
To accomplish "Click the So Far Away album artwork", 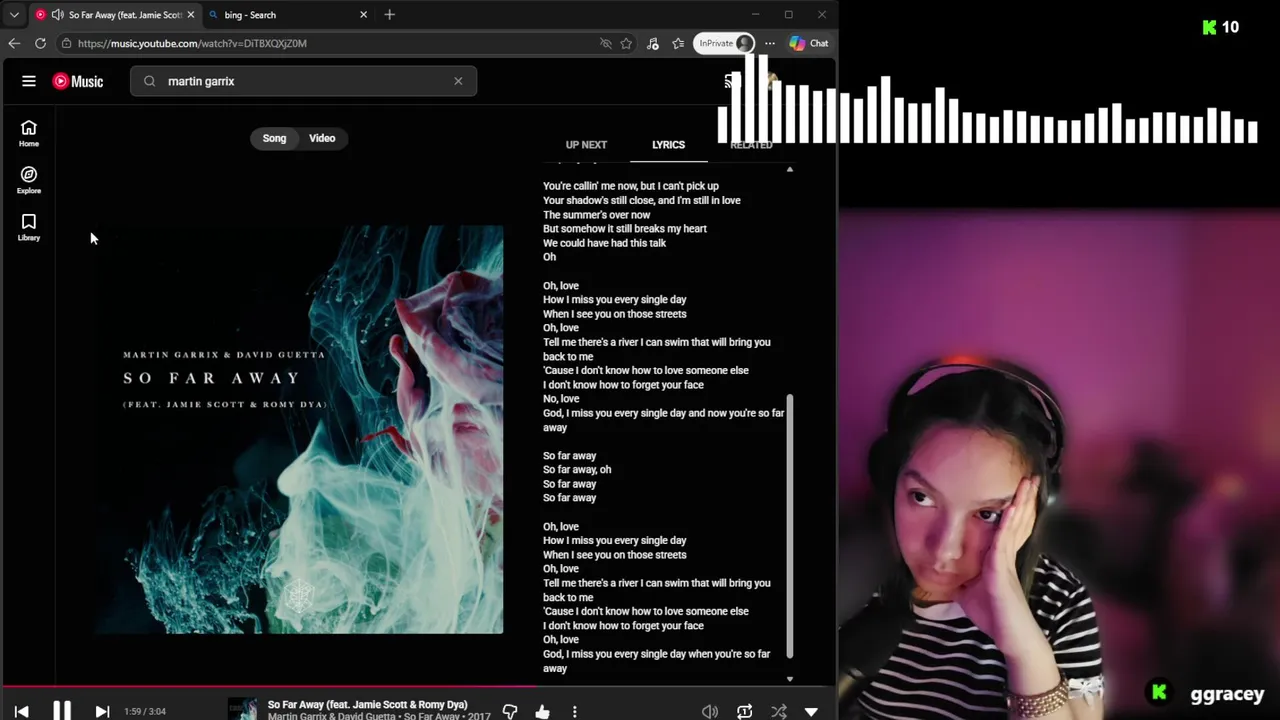I will coord(298,429).
